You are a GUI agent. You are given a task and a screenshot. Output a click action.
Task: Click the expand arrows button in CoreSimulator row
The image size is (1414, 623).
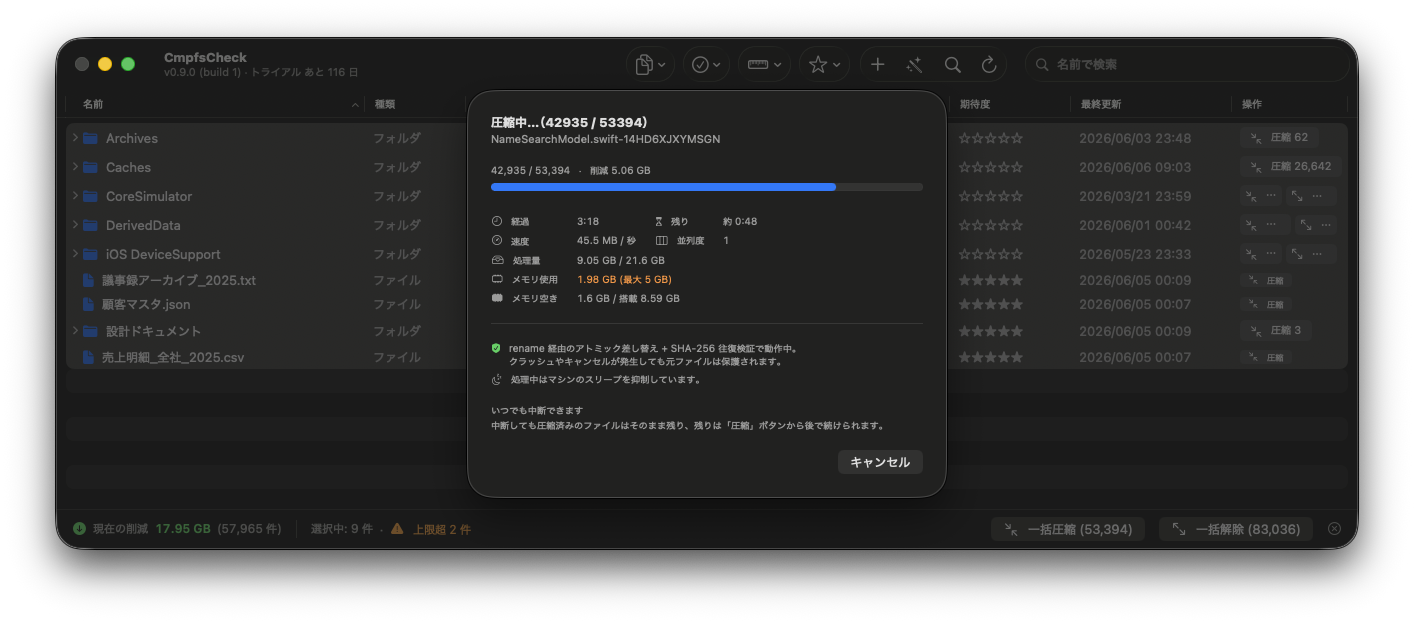(x=1310, y=196)
